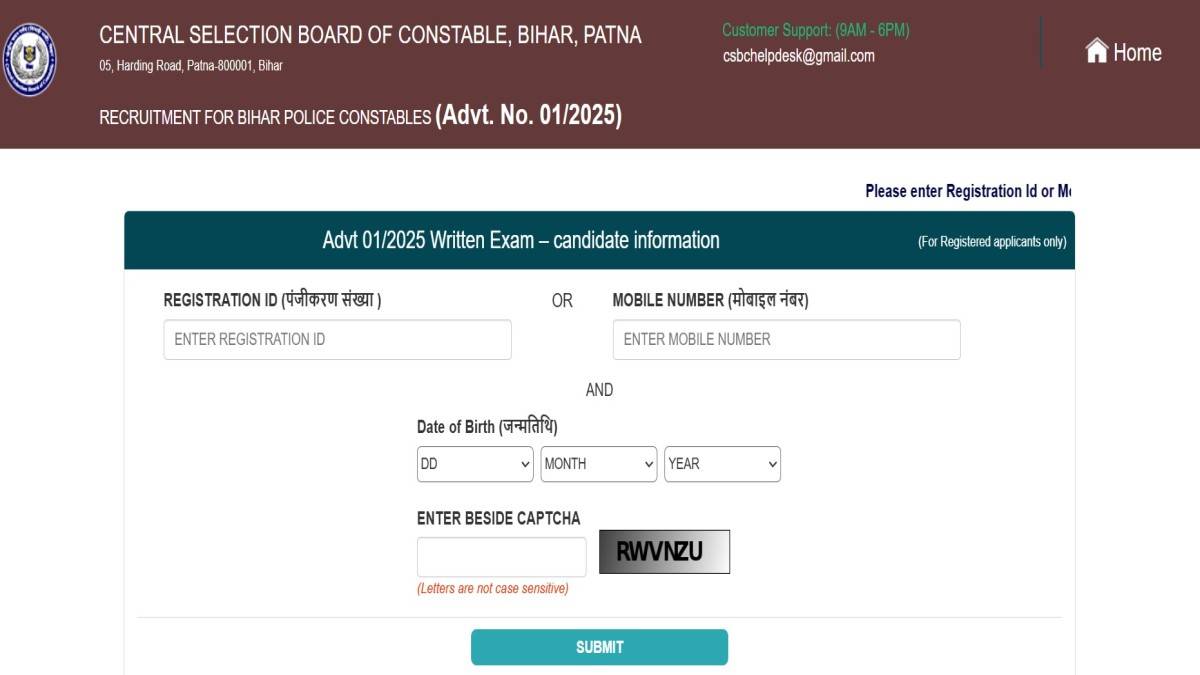The height and width of the screenshot is (675, 1200).
Task: Click the captcha text entry box
Action: click(501, 557)
